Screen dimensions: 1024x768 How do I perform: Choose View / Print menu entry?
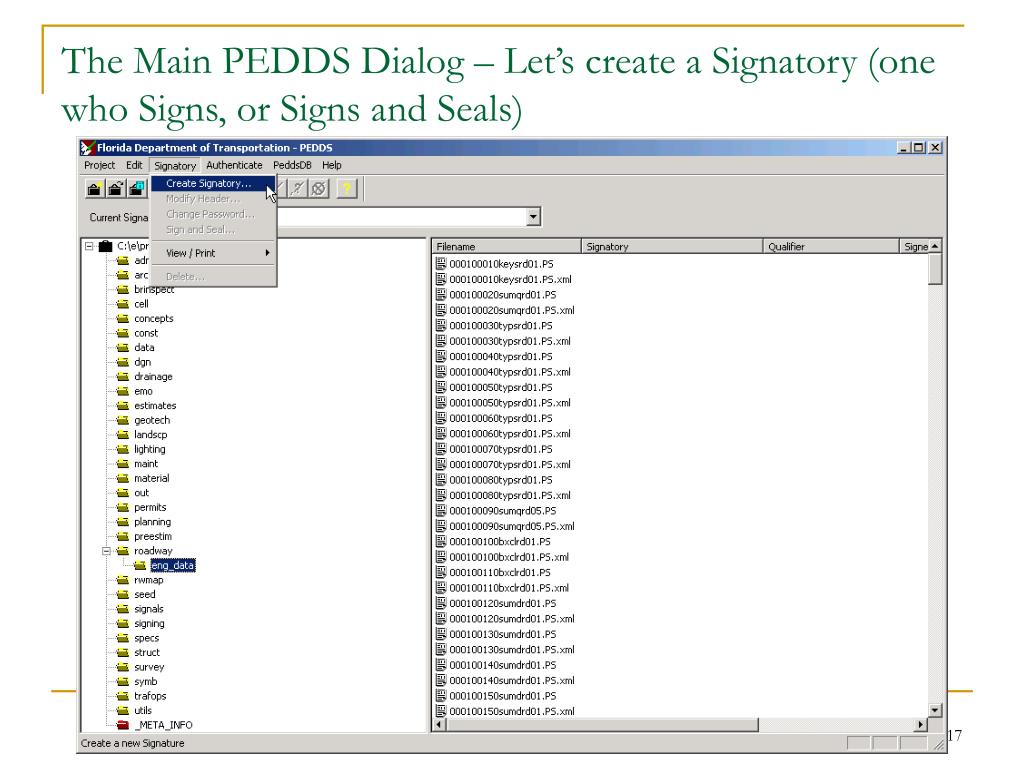pyautogui.click(x=213, y=253)
